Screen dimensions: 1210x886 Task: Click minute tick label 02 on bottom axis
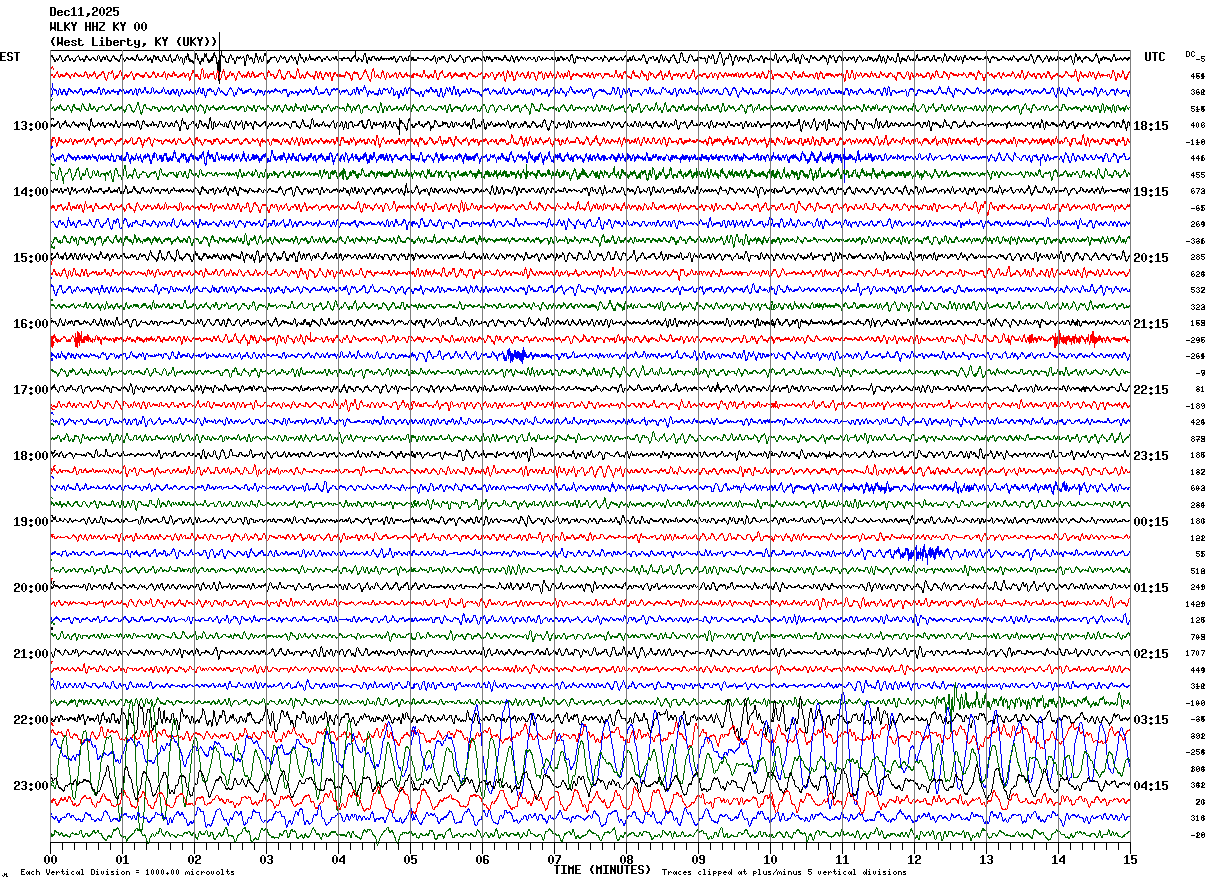tap(194, 859)
